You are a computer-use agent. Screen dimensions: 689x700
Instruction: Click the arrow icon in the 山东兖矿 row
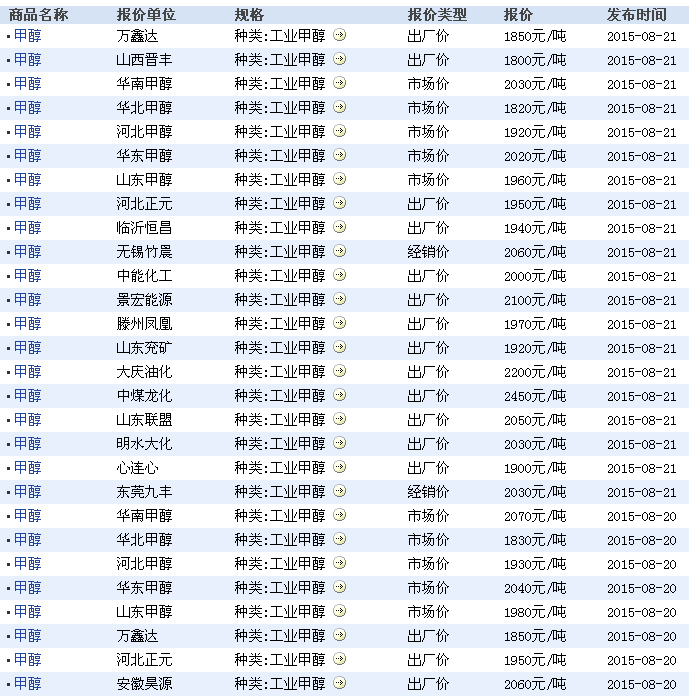tap(339, 347)
